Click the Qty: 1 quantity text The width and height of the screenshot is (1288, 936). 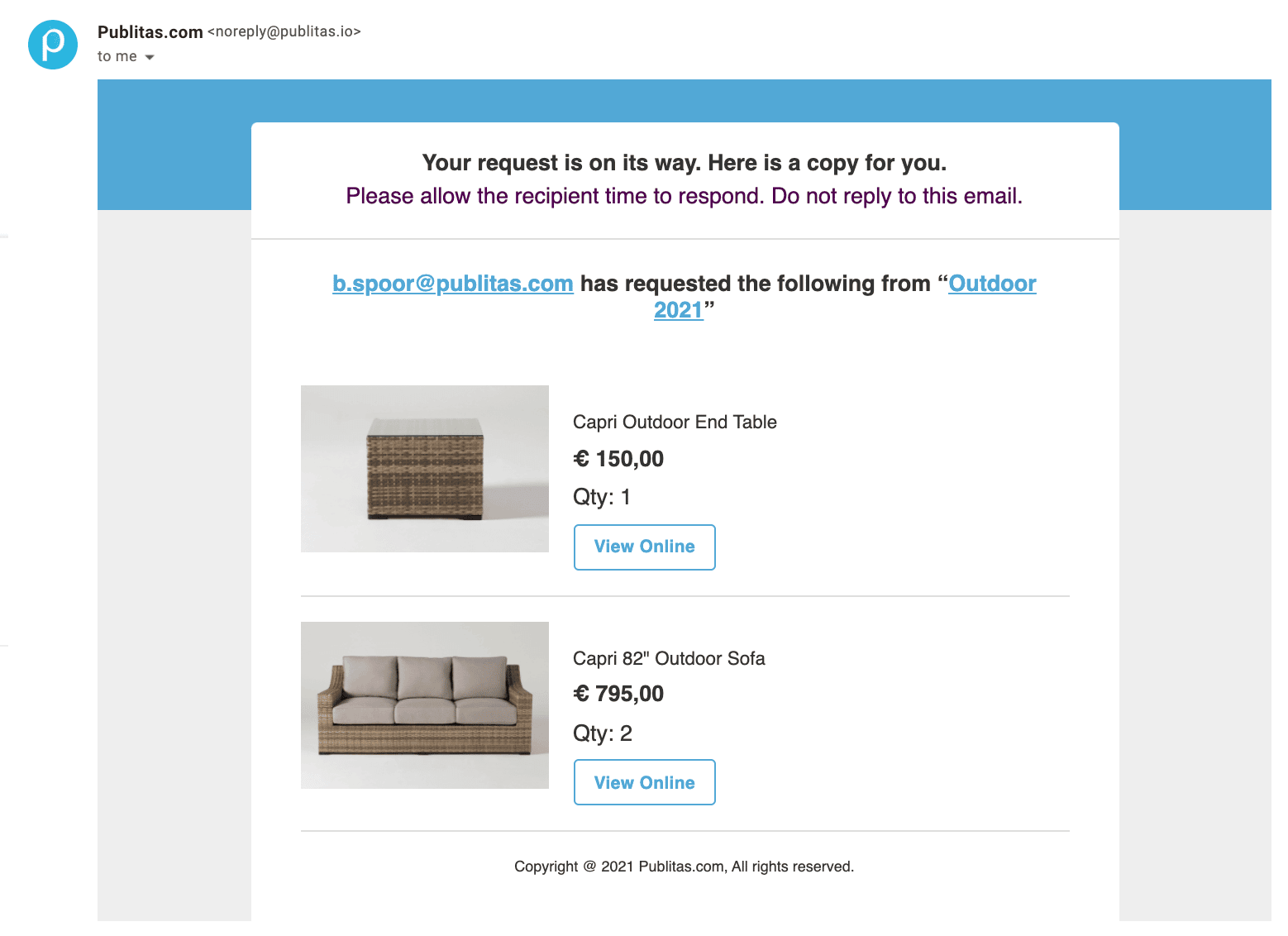point(602,497)
